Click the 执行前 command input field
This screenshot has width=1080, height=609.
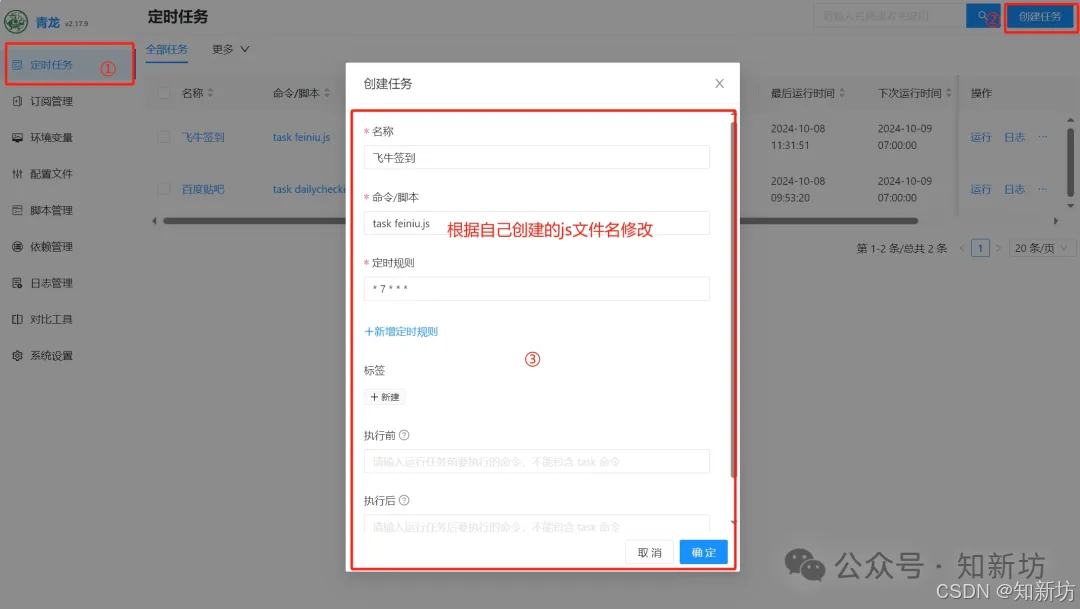coord(537,462)
